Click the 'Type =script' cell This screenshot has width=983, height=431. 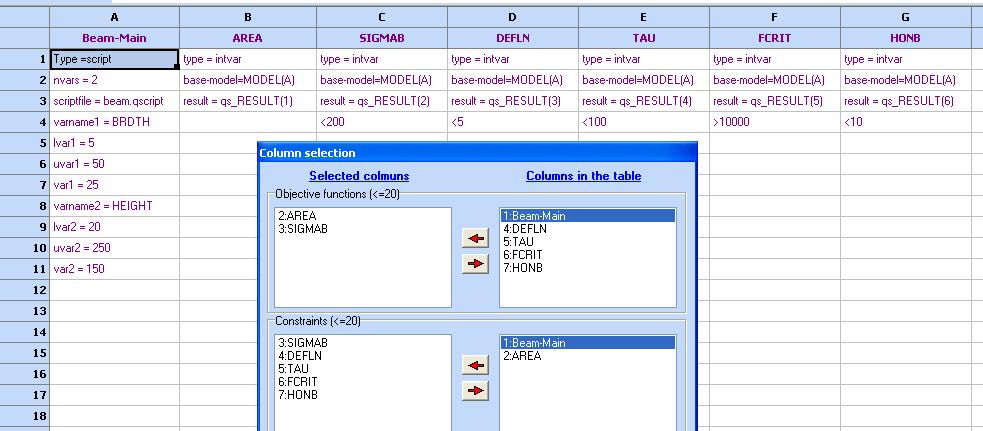114,59
